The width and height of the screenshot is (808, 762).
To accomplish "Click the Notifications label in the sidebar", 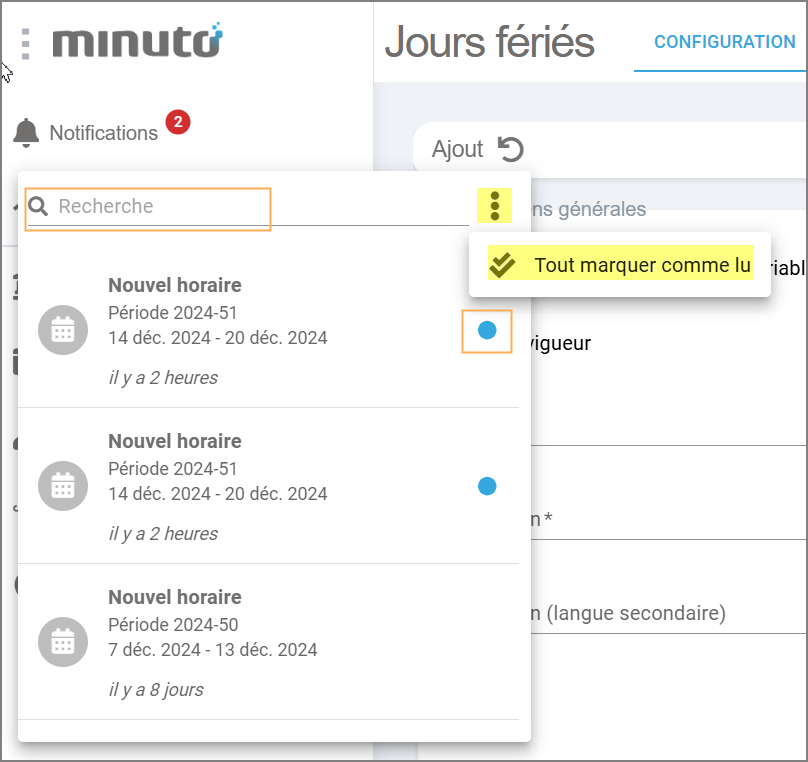I will click(x=104, y=133).
